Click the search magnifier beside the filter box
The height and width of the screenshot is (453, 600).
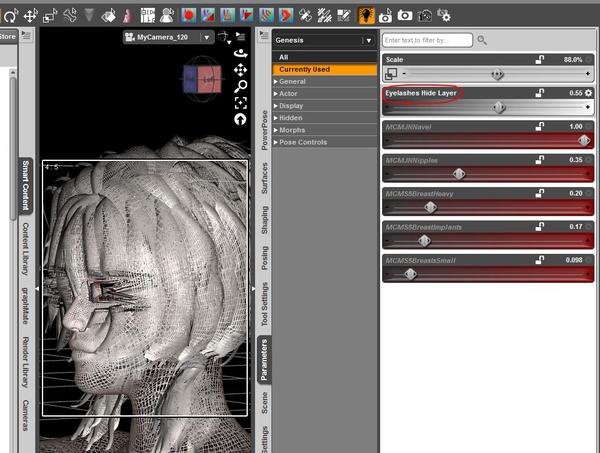pos(482,40)
